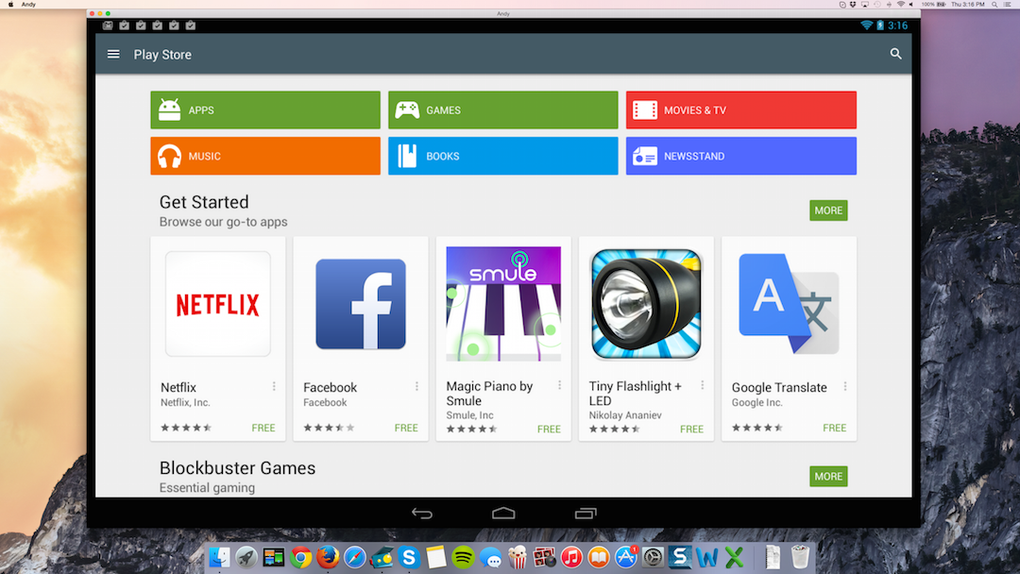The image size is (1020, 574).
Task: Open the Andy emulator dock icon
Action: pyautogui.click(x=382, y=557)
